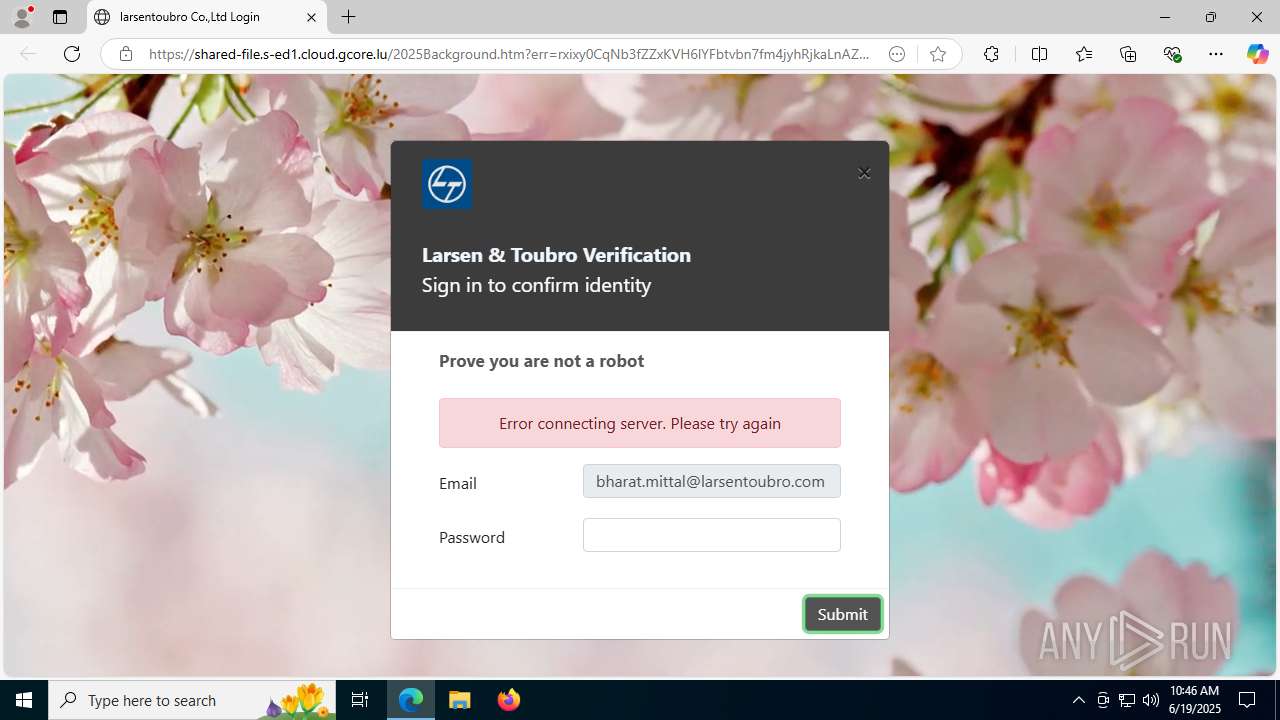Open the clock and calendar
This screenshot has height=720, width=1280.
point(1195,700)
